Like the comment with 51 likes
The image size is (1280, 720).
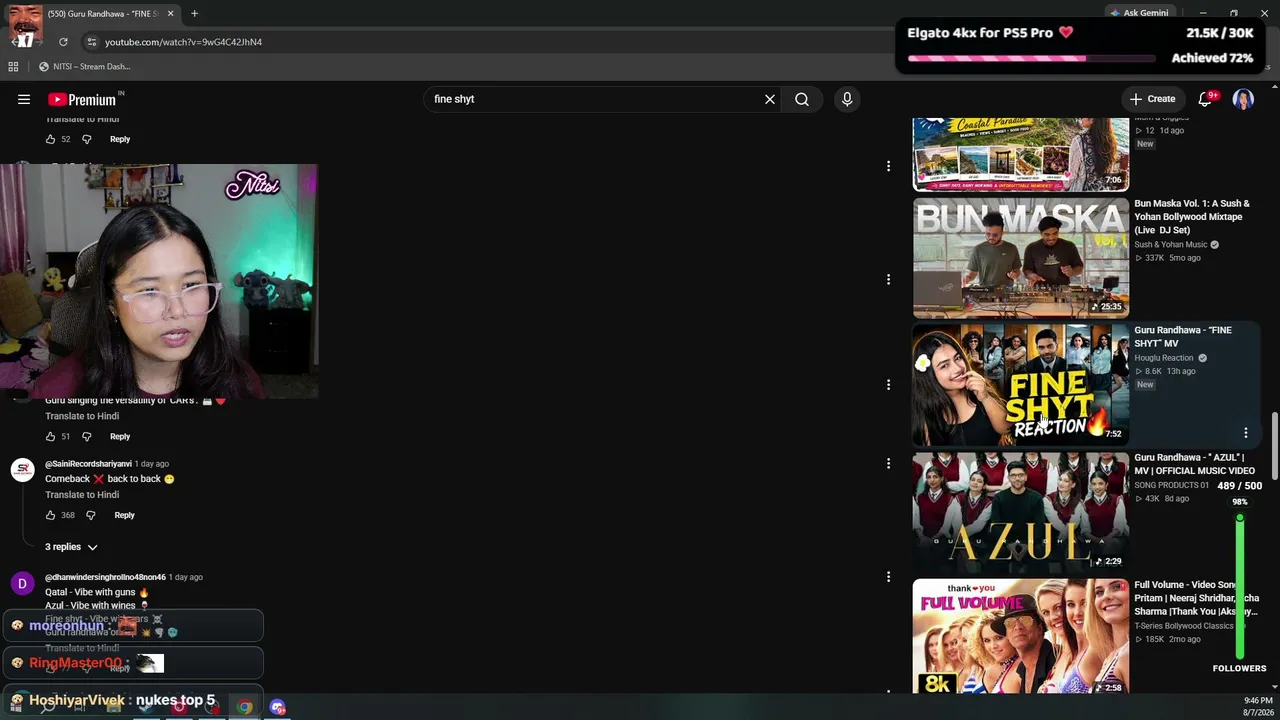[x=50, y=436]
